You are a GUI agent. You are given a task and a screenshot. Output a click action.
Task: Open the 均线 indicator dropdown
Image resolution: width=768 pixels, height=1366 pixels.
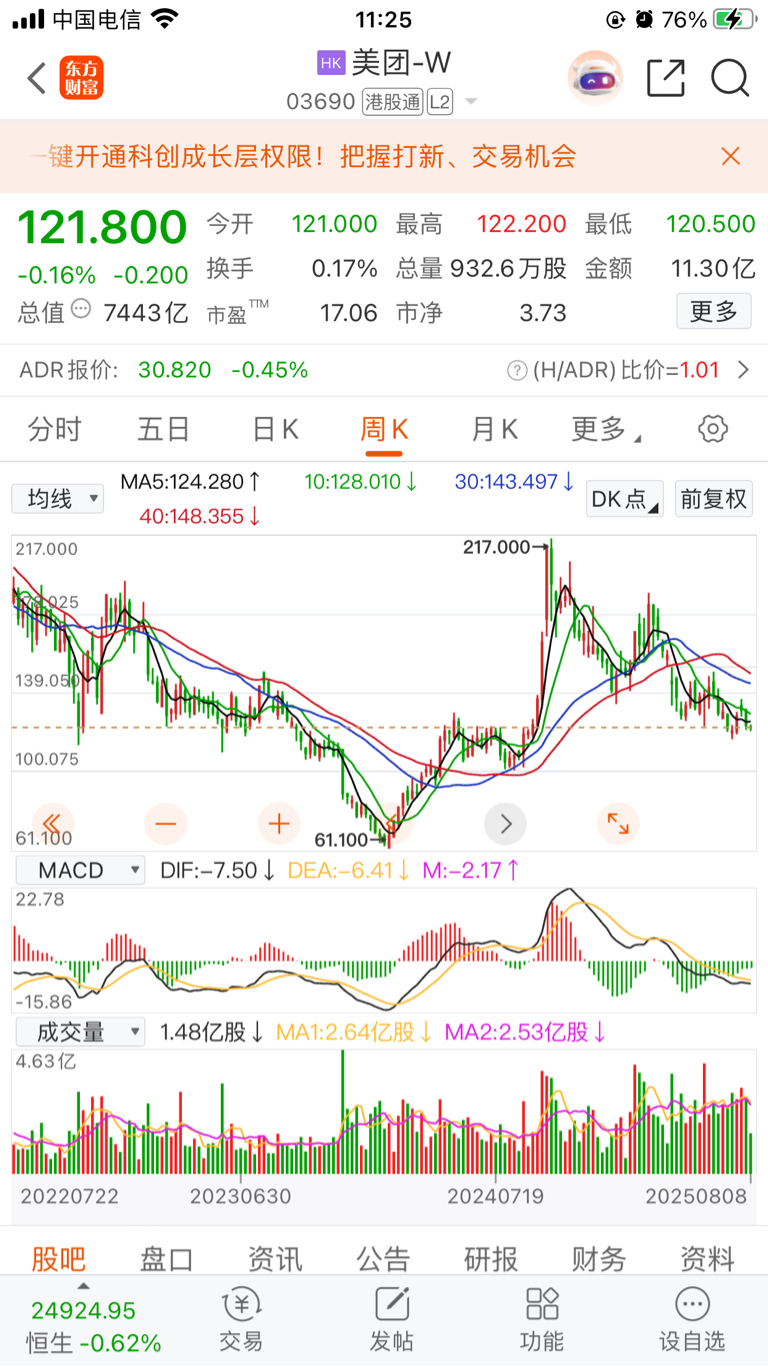coord(57,498)
